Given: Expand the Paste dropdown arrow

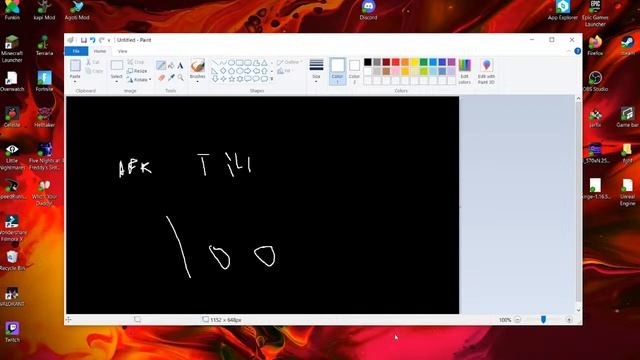Looking at the screenshot, I should pos(75,81).
